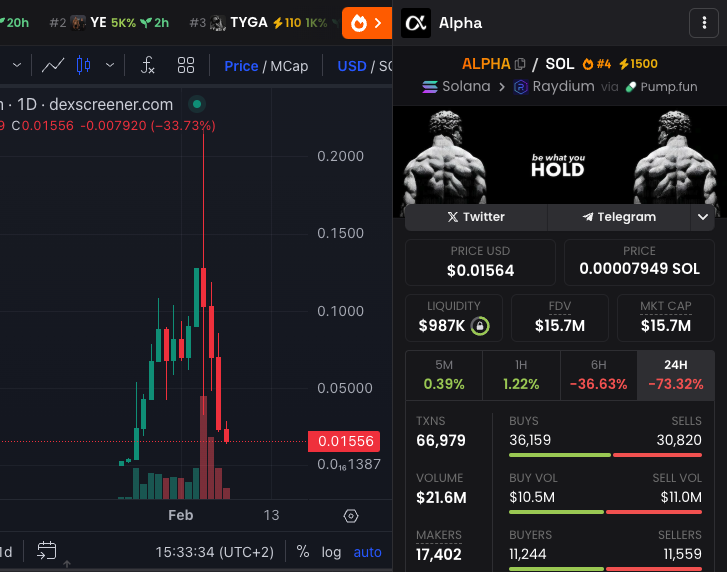This screenshot has height=572, width=727.
Task: Click the Alpha logo icon
Action: pos(416,23)
